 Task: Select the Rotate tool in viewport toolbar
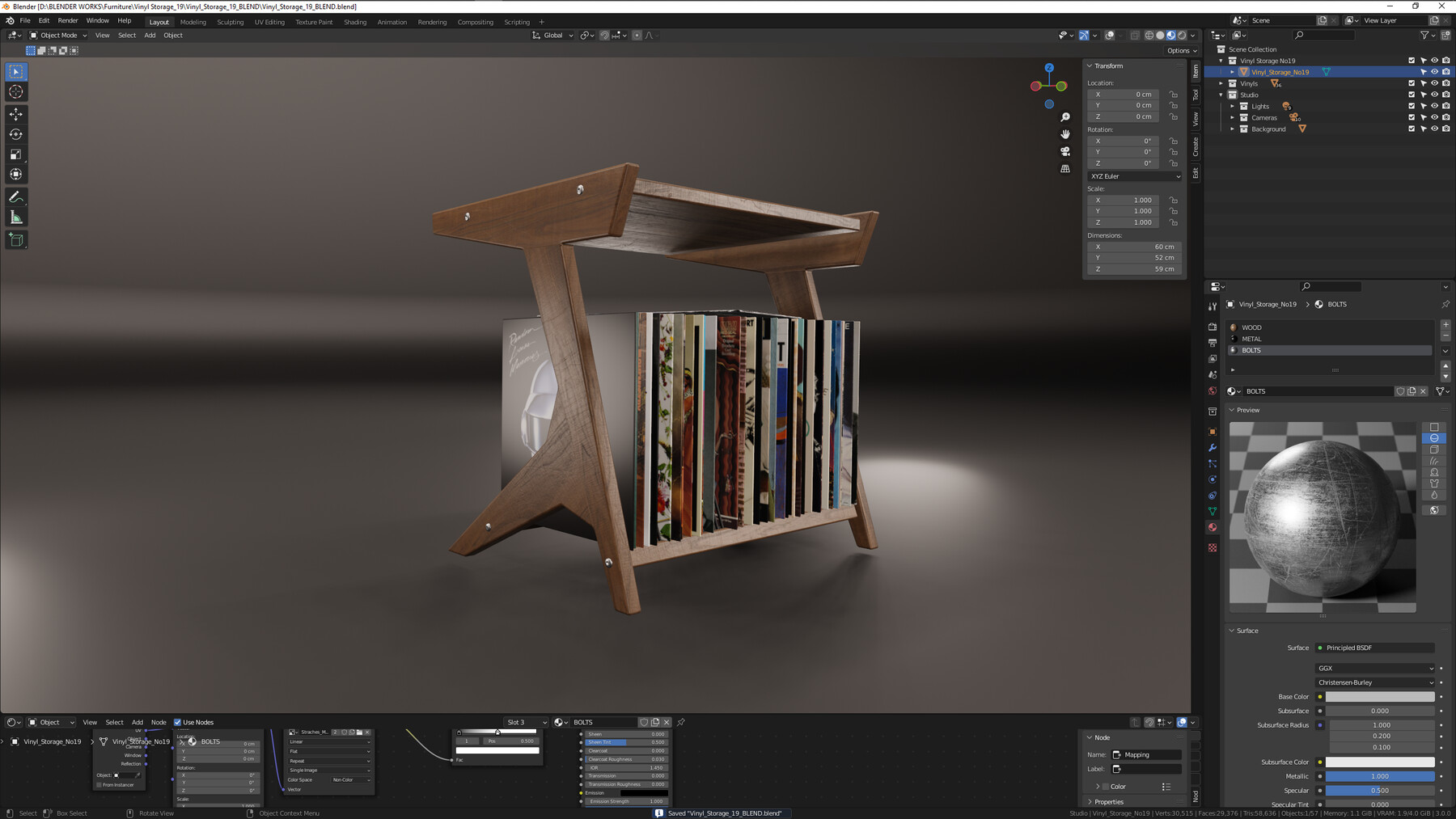tap(16, 135)
